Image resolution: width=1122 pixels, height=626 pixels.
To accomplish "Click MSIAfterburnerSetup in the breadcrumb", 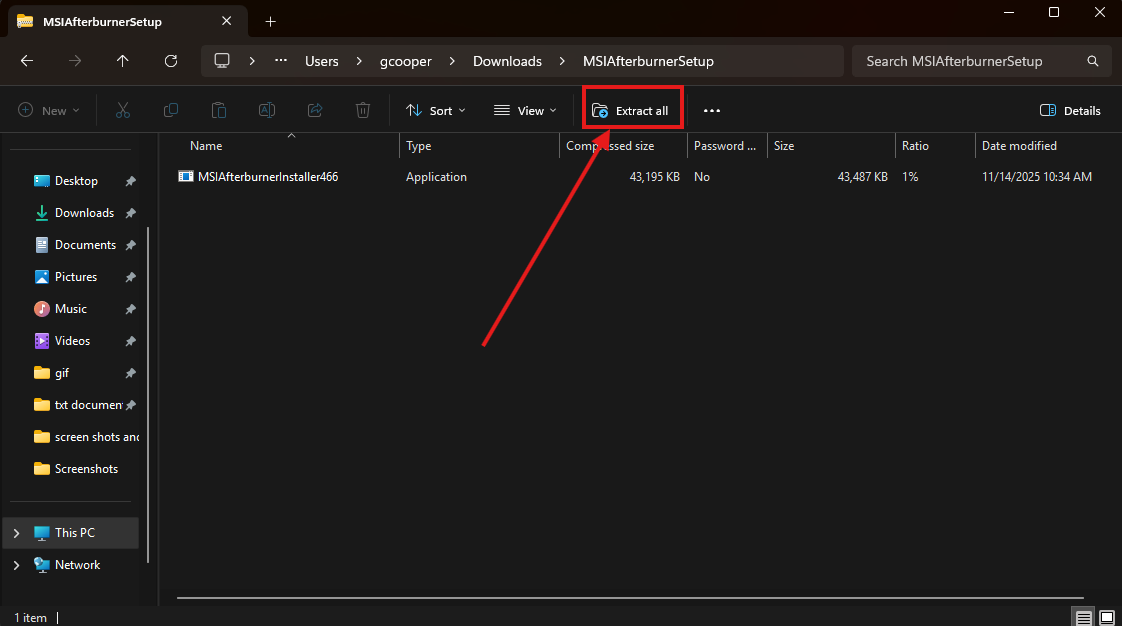I will click(648, 61).
